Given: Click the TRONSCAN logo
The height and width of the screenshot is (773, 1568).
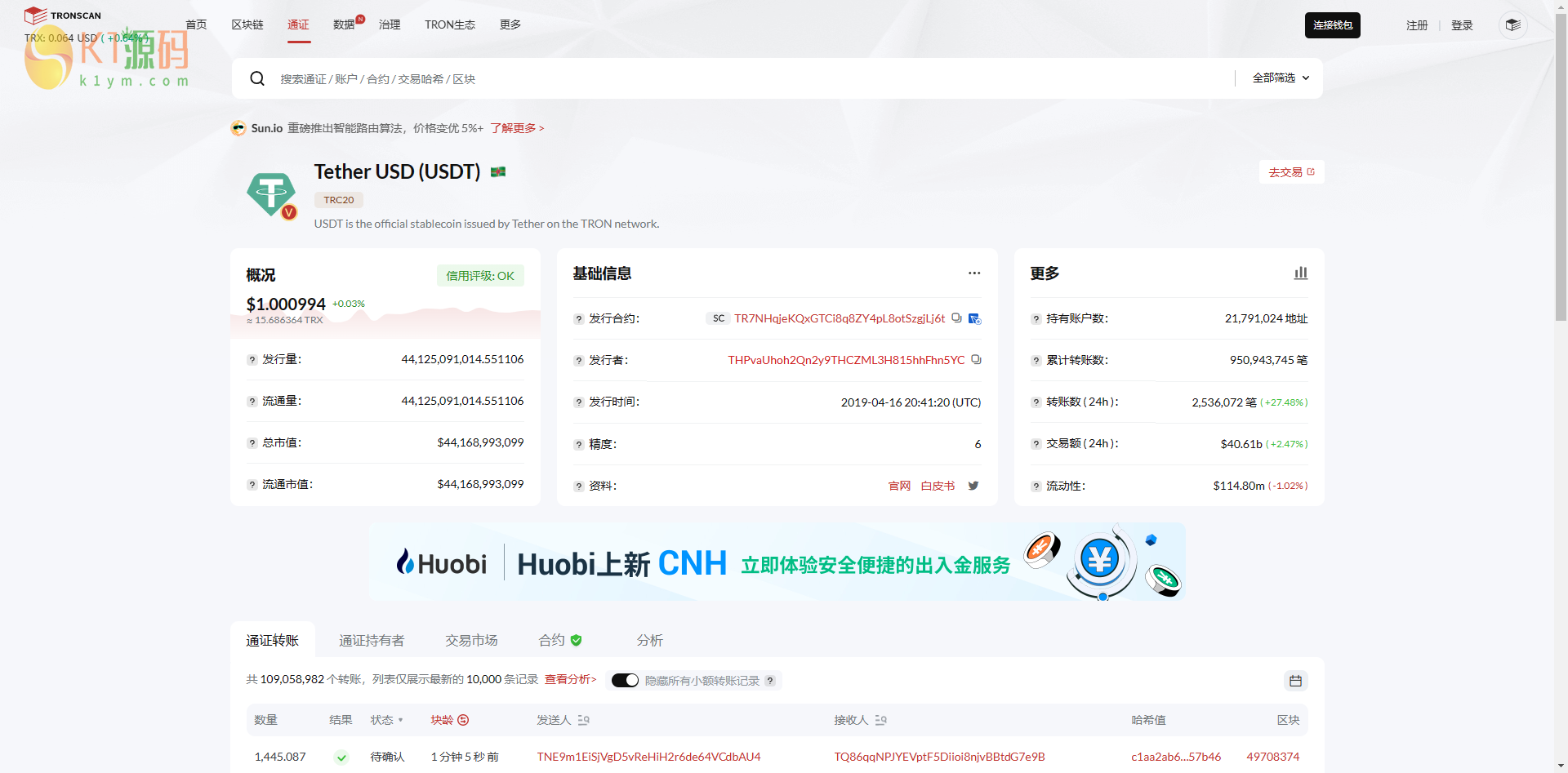Looking at the screenshot, I should pos(63,15).
